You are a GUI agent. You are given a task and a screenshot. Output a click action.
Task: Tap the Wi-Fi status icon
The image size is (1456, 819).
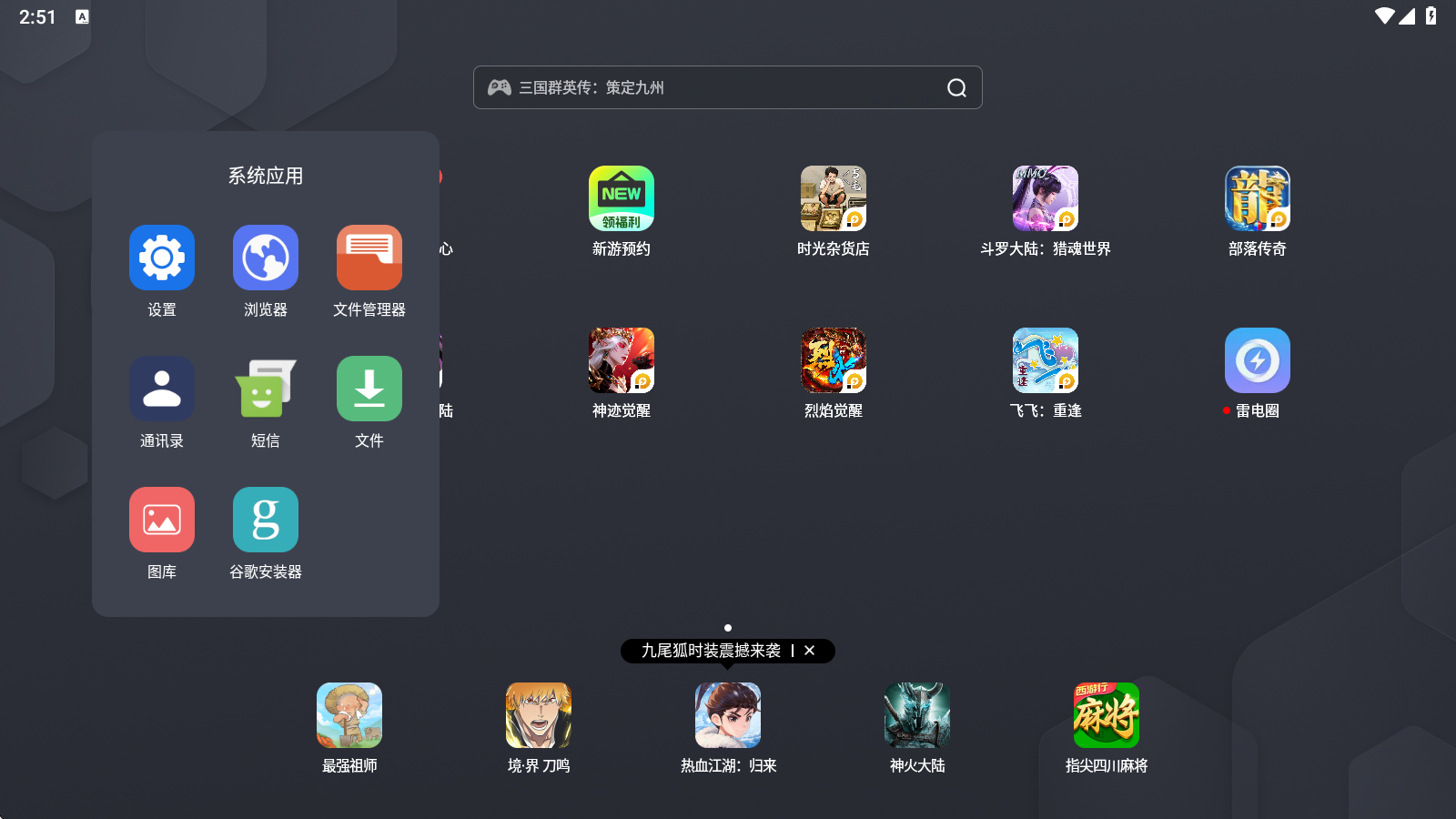(x=1385, y=16)
